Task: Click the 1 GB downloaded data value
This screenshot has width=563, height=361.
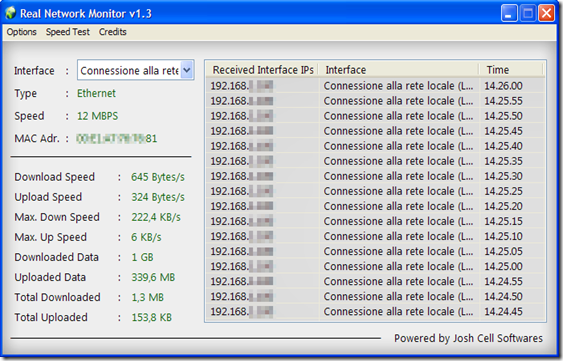Action: (x=142, y=258)
